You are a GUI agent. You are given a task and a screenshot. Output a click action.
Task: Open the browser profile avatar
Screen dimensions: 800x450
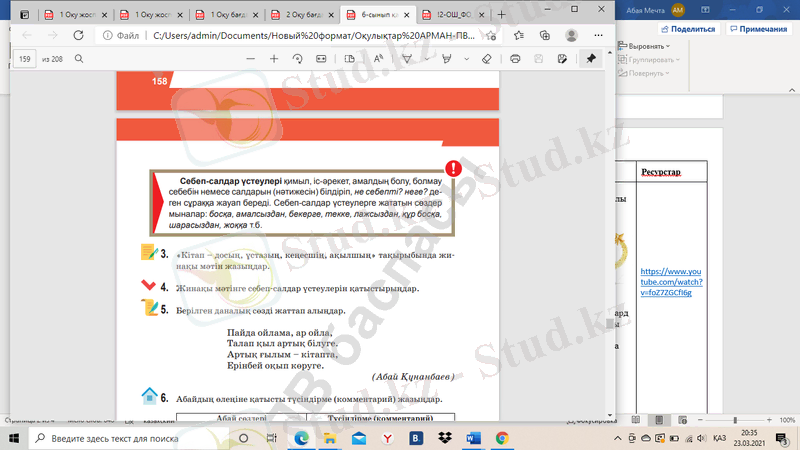(571, 34)
